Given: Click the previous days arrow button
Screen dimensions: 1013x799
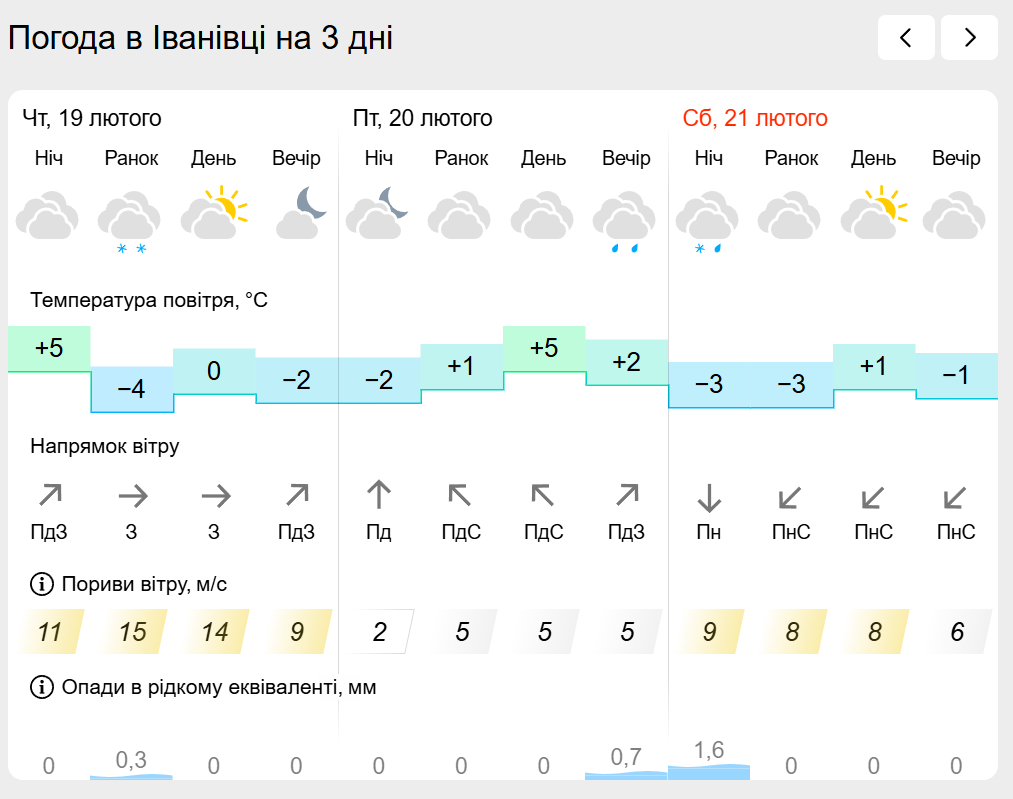Looking at the screenshot, I should point(906,38).
